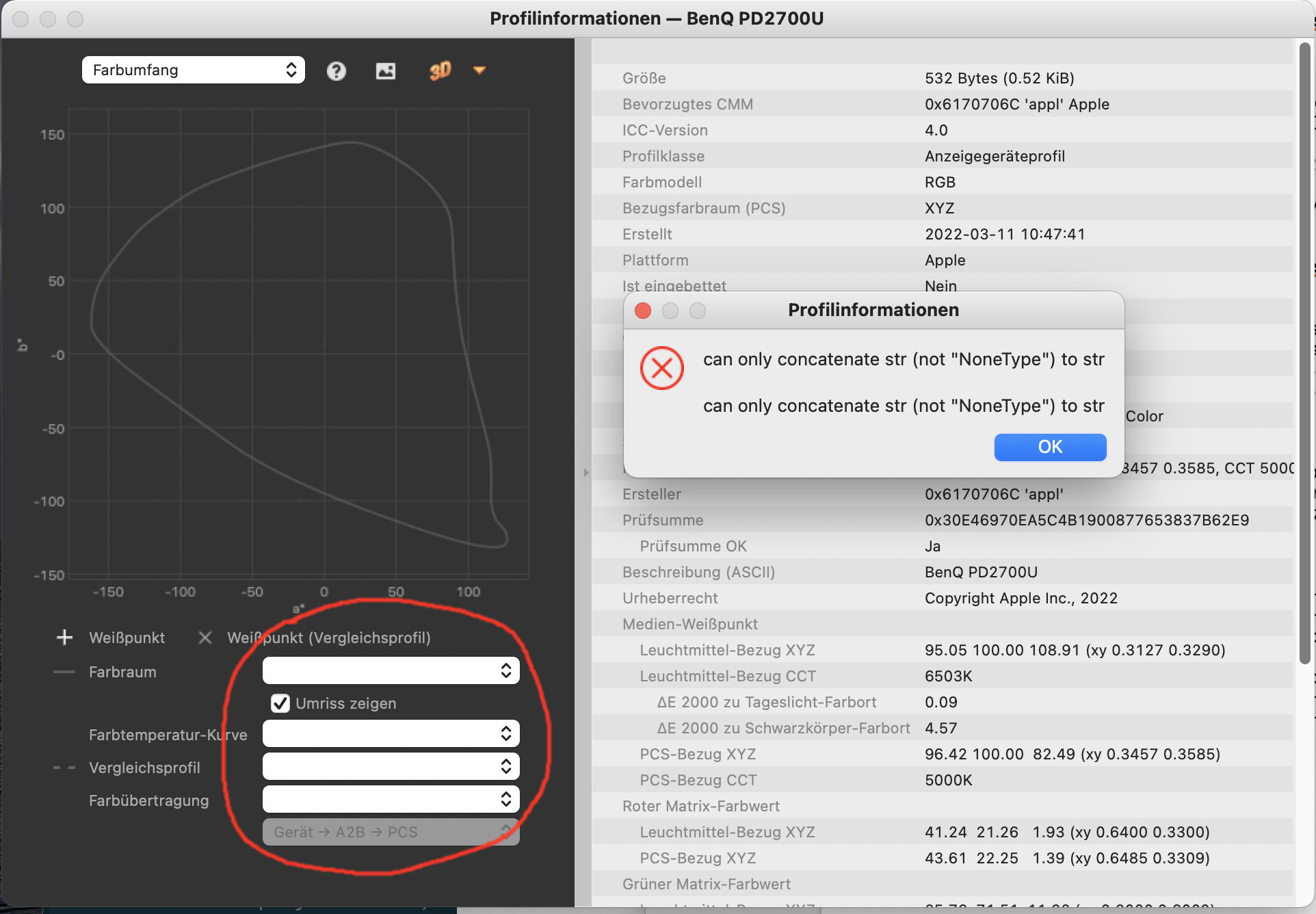This screenshot has height=914, width=1316.
Task: Collapse the panel with the left divider arrow
Action: [x=585, y=472]
